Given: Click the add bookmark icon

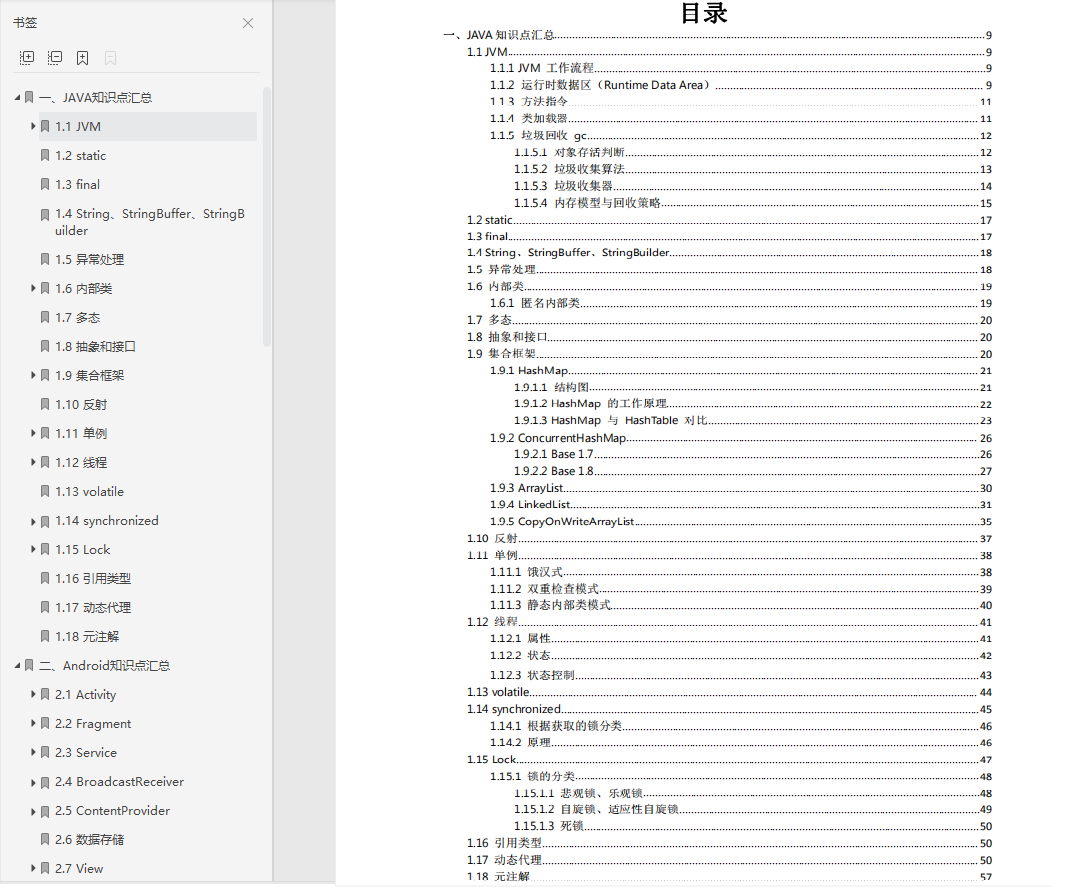Looking at the screenshot, I should pyautogui.click(x=82, y=58).
